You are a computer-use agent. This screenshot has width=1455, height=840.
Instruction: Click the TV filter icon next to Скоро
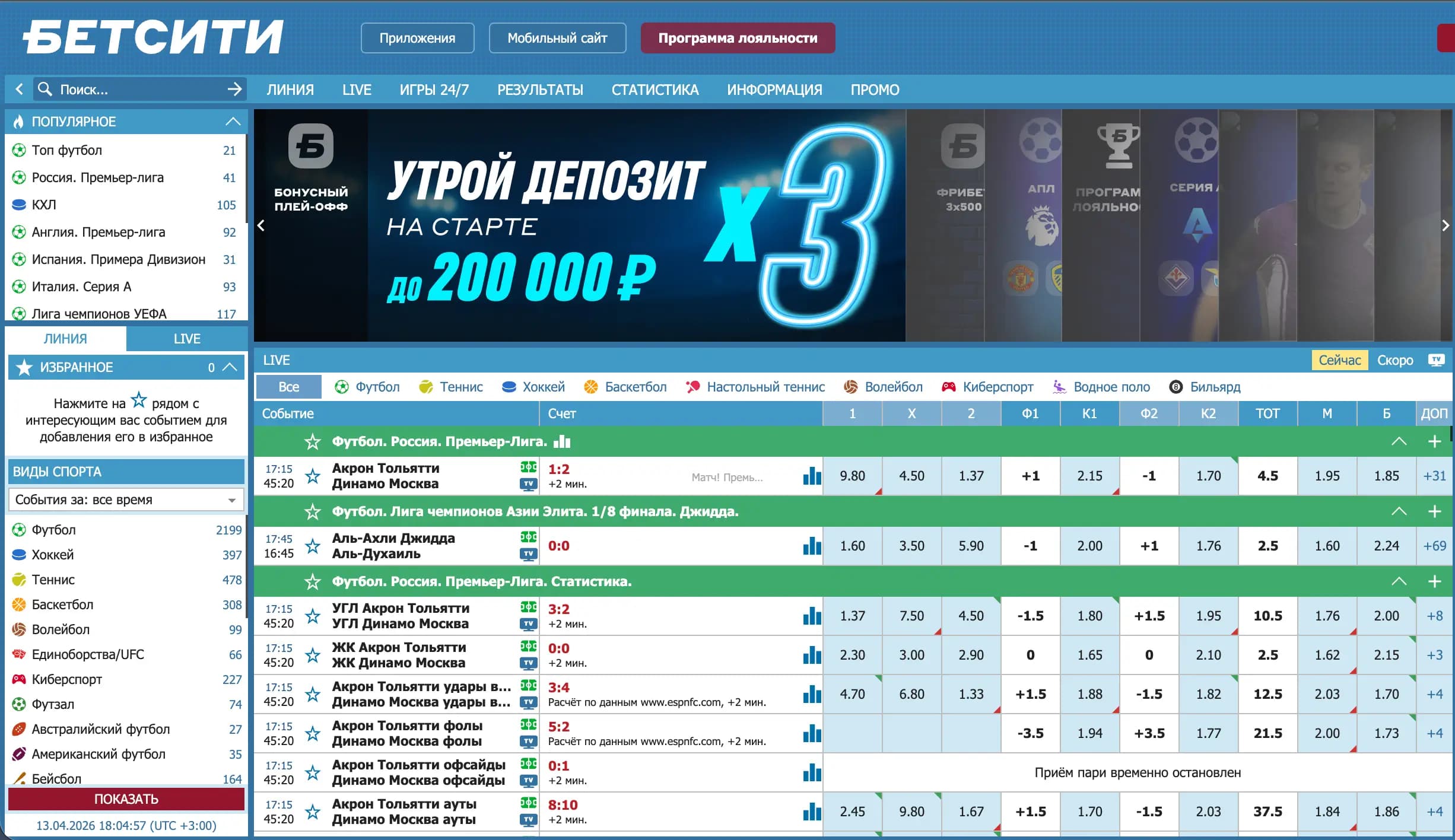pyautogui.click(x=1437, y=360)
